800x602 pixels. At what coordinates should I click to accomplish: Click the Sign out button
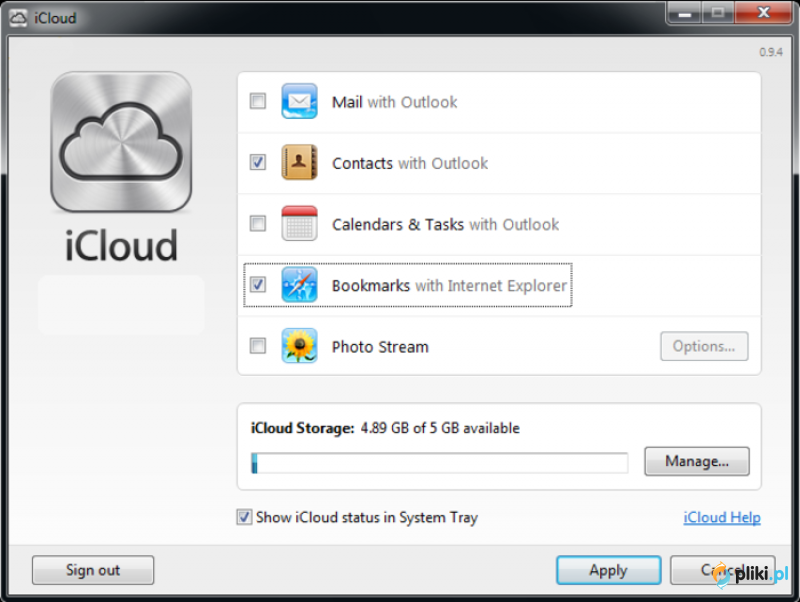point(93,570)
